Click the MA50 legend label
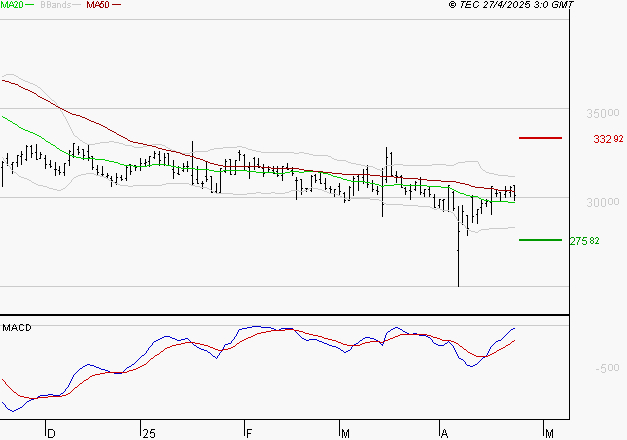Image resolution: width=627 pixels, height=440 pixels. [98, 5]
